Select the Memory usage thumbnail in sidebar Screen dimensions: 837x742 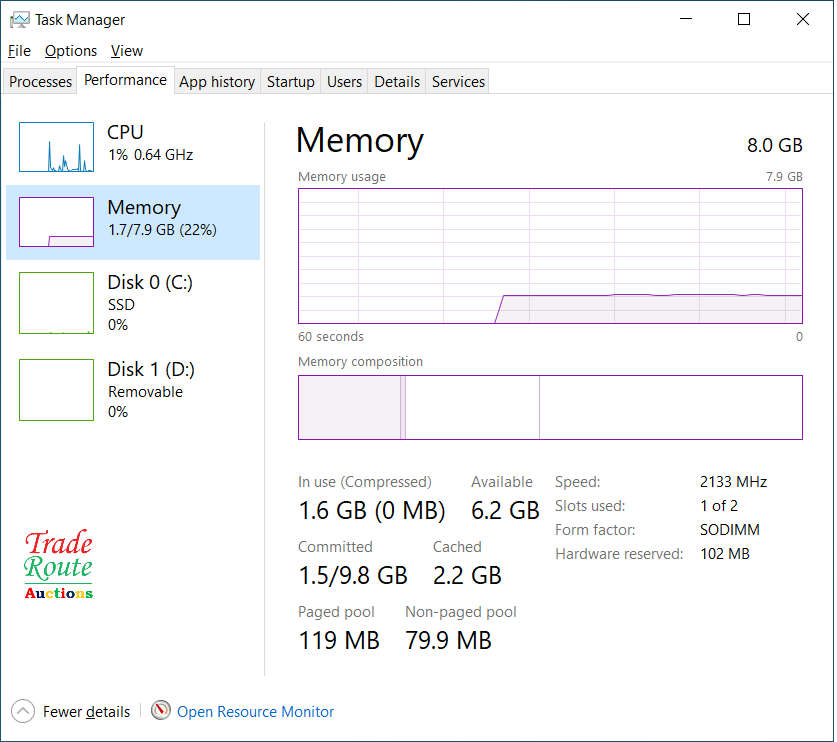(x=56, y=222)
